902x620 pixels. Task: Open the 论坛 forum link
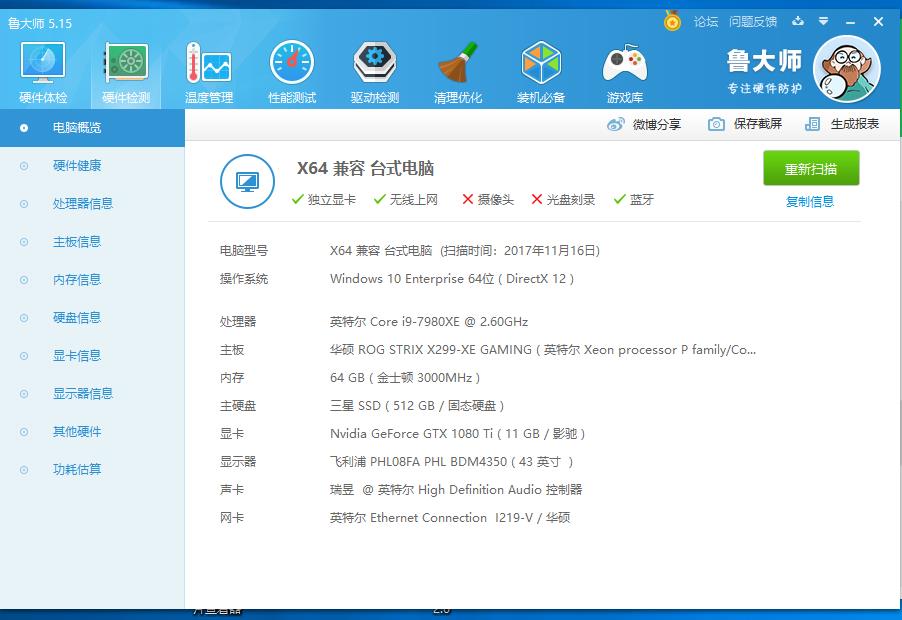point(706,21)
